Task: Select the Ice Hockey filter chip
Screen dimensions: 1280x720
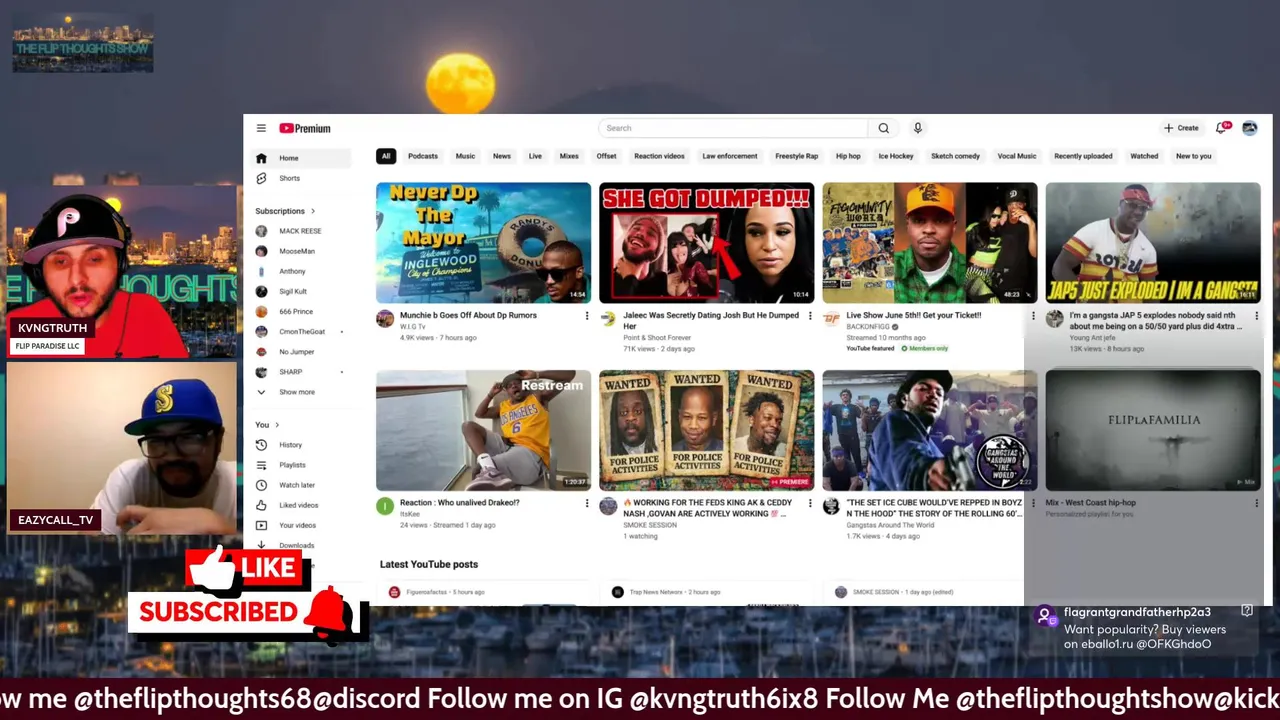Action: coord(896,156)
